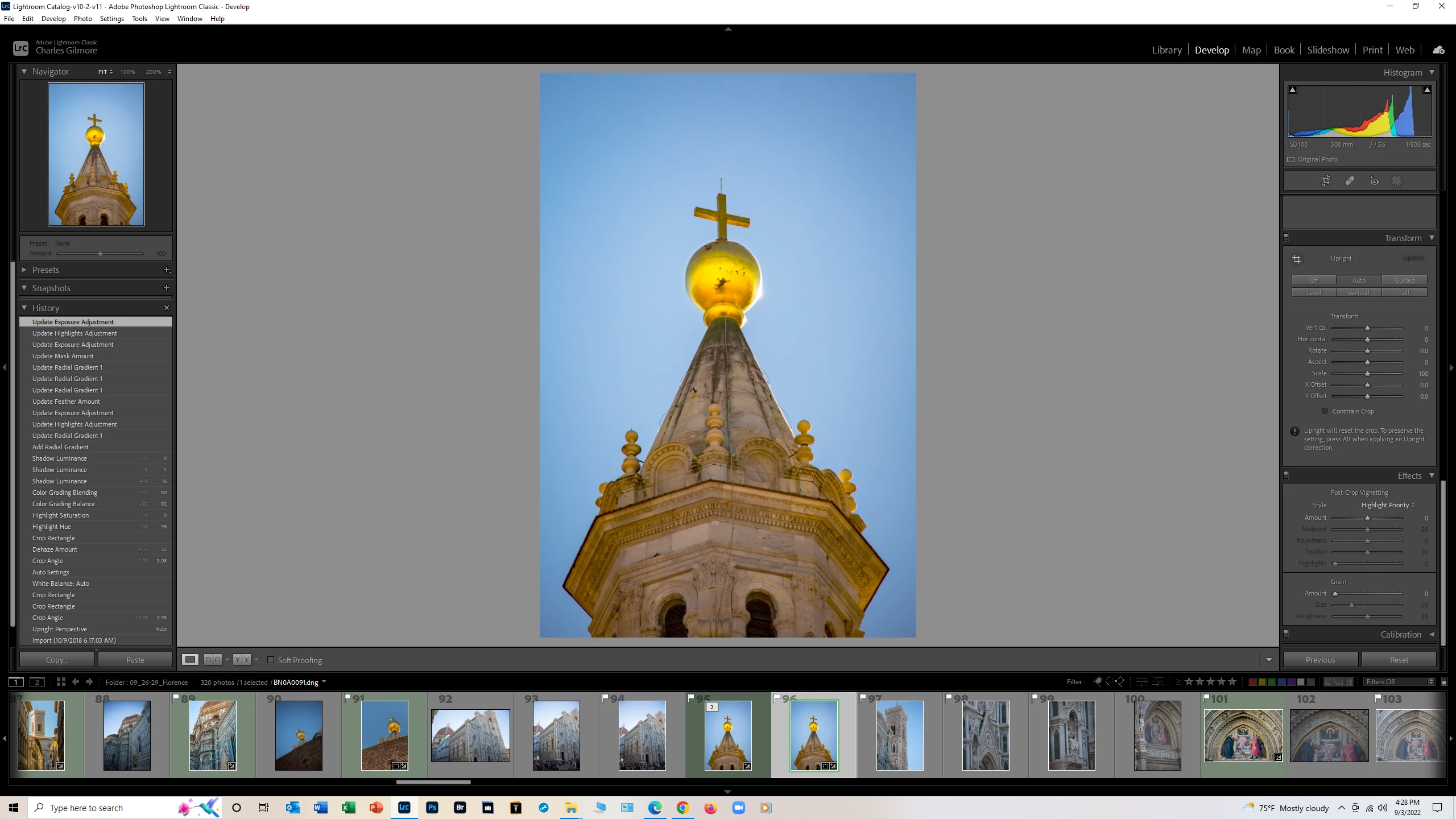The height and width of the screenshot is (819, 1456).
Task: Click the Reset button
Action: tap(1399, 660)
